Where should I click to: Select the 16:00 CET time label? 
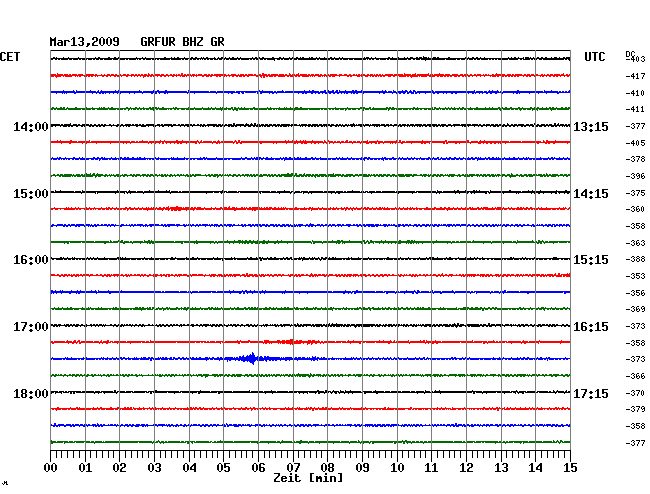[x=31, y=260]
